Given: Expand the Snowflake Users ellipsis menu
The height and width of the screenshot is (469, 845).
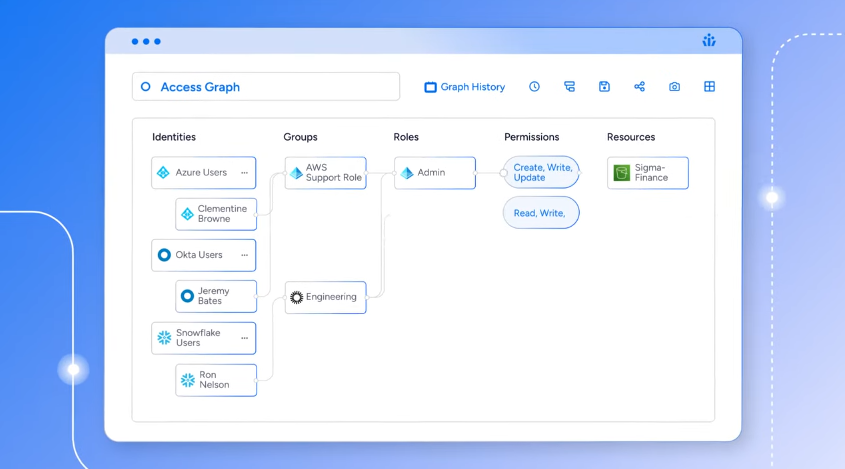Looking at the screenshot, I should [244, 338].
